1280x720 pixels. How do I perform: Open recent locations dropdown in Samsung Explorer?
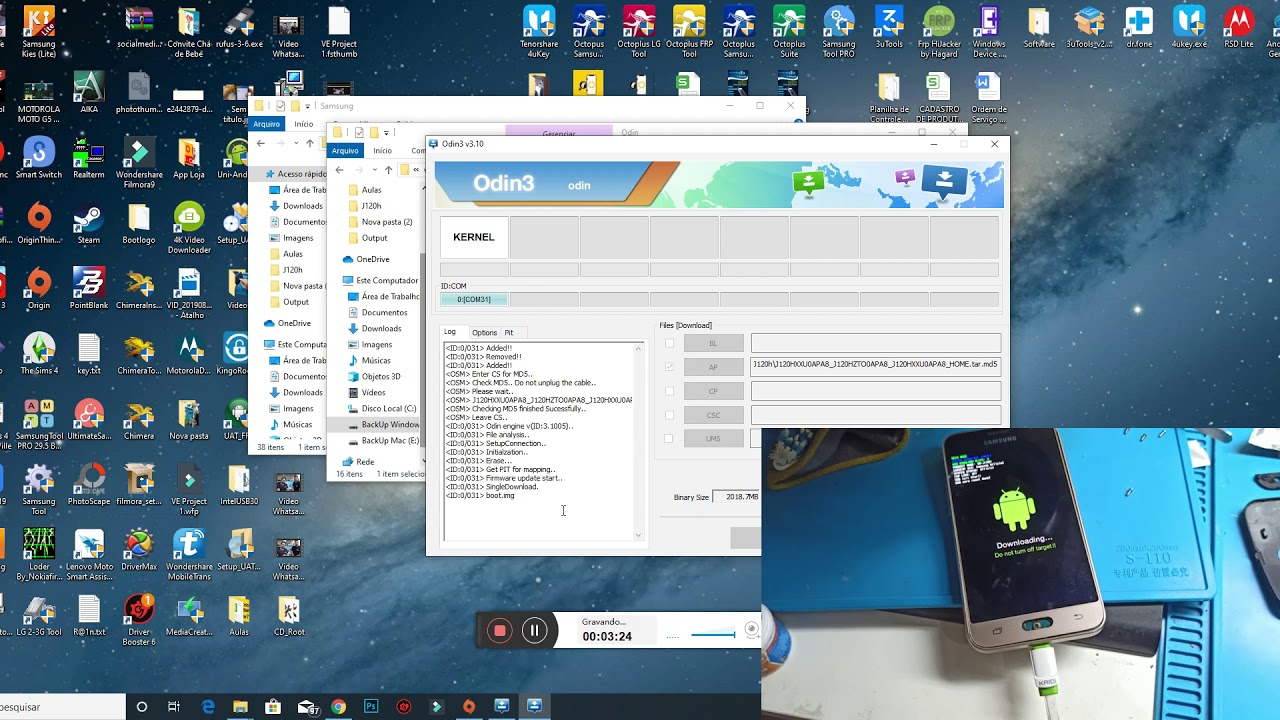[x=297, y=144]
